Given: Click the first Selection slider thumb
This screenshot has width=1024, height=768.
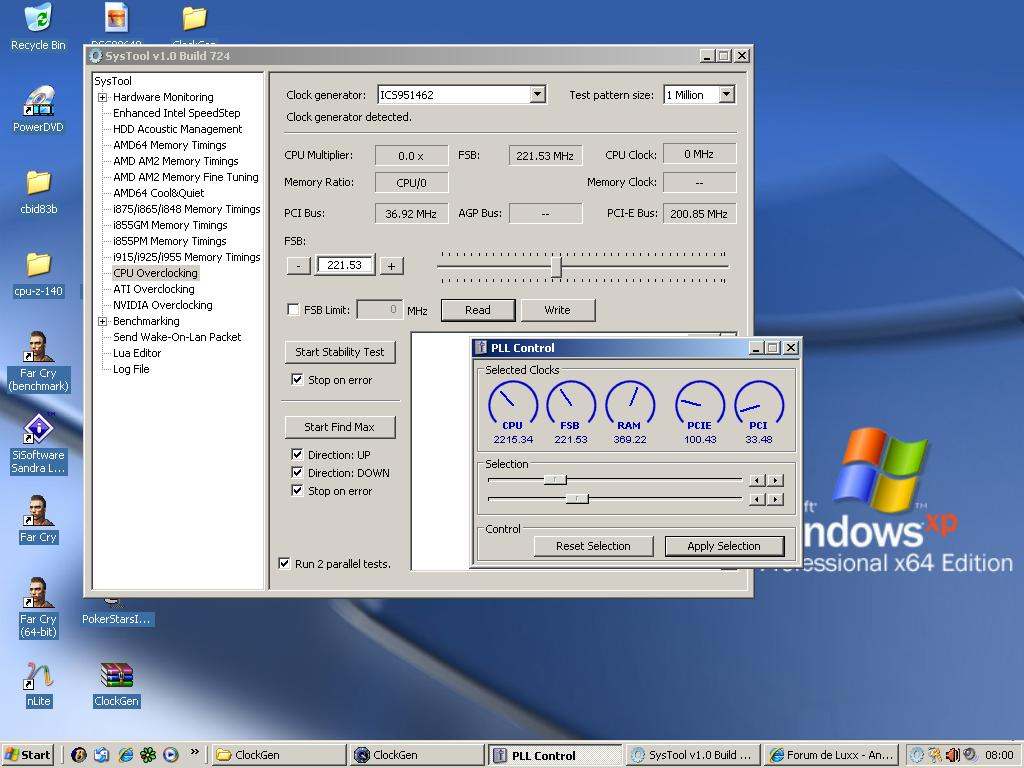Looking at the screenshot, I should pos(555,480).
